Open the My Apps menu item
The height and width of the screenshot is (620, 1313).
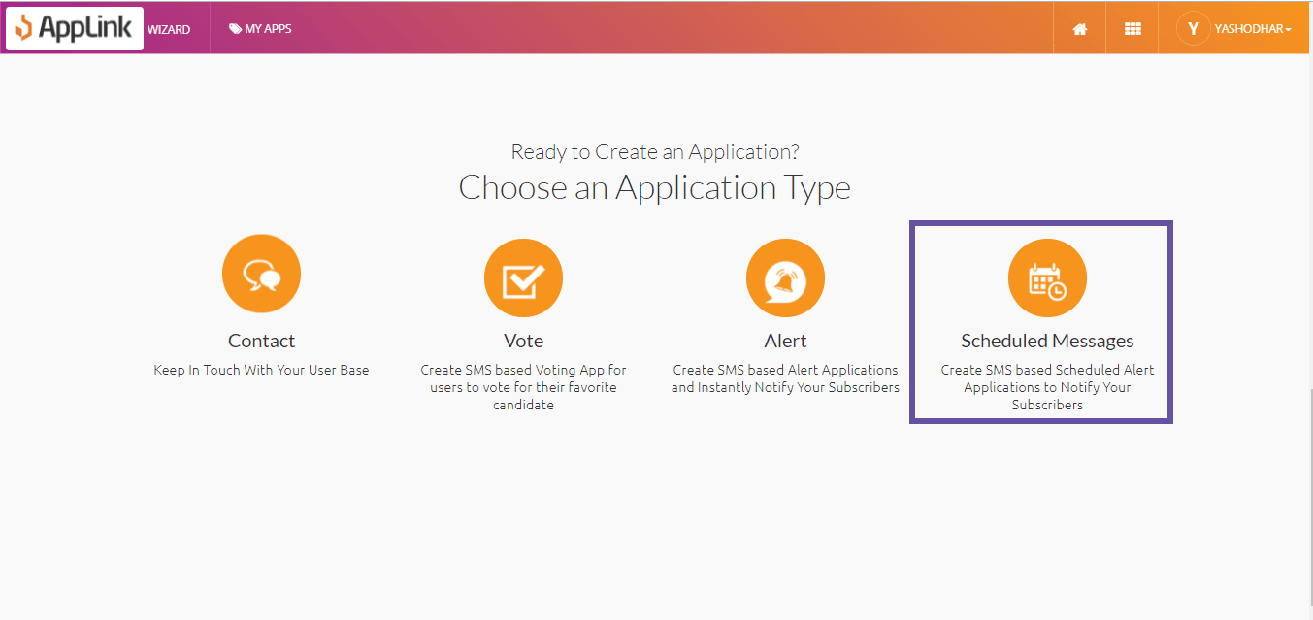260,29
